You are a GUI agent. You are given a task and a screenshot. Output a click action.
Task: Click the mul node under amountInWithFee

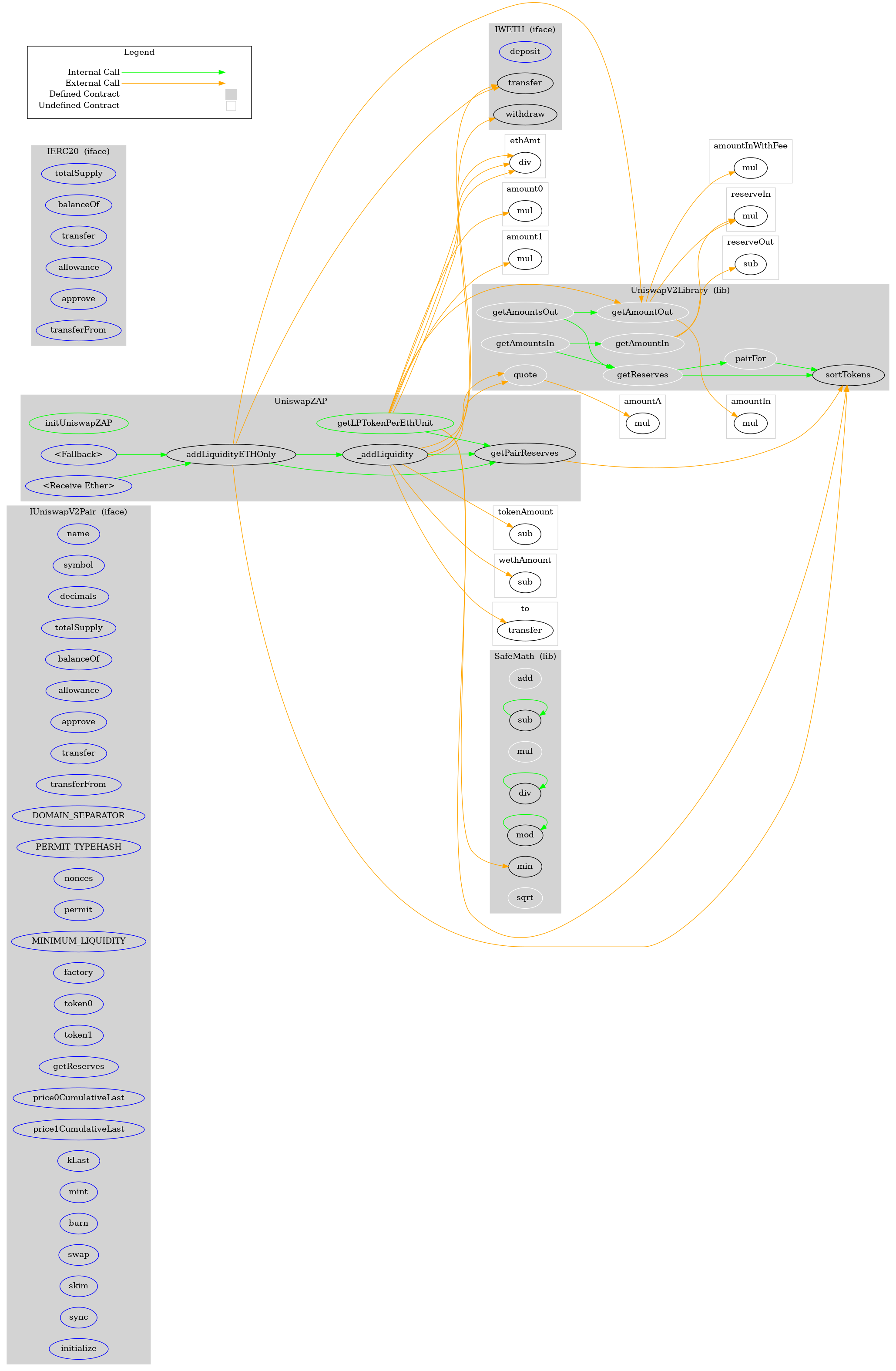(750, 167)
